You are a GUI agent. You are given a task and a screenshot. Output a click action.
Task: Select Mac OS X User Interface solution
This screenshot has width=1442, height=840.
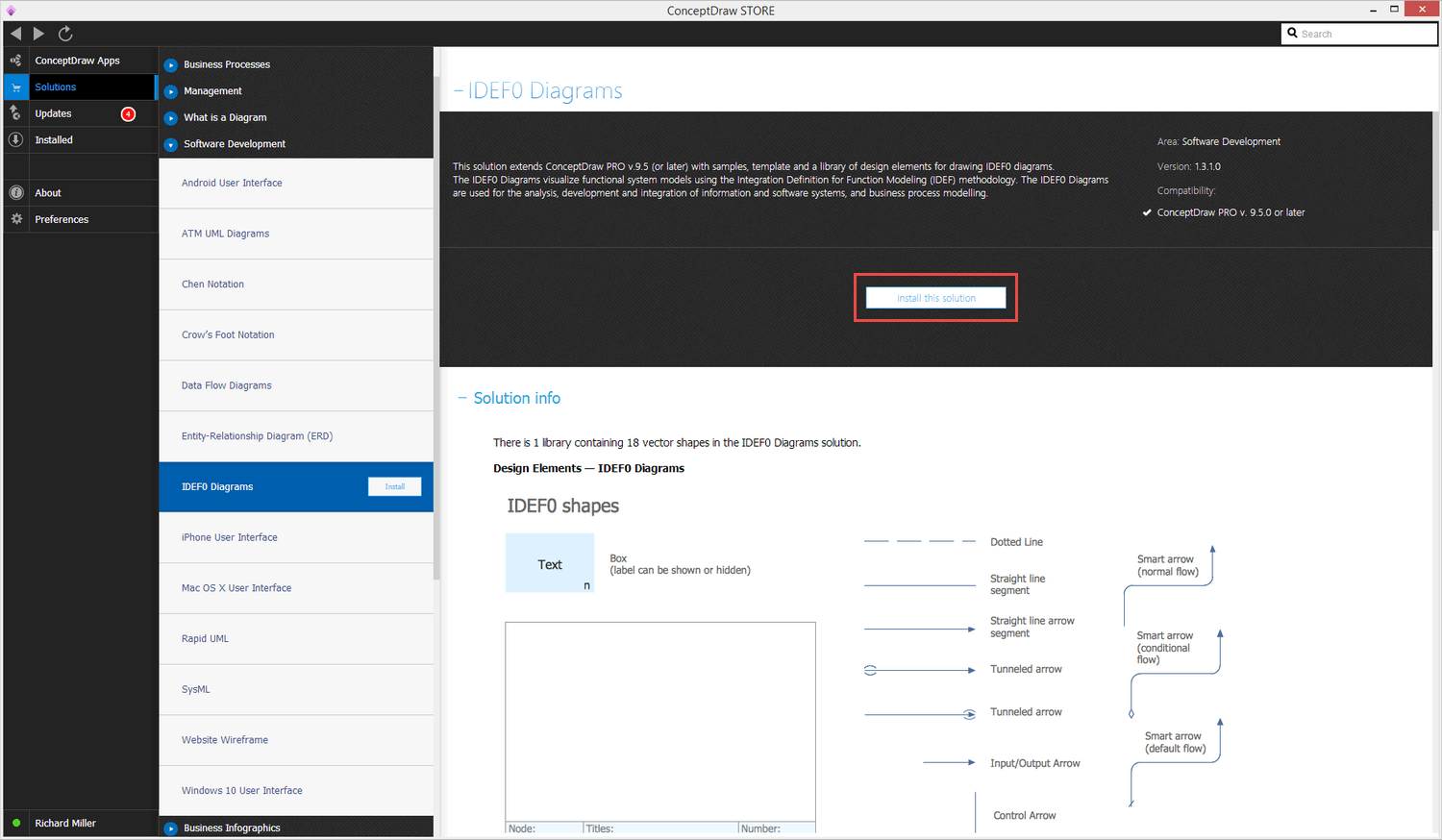(296, 588)
